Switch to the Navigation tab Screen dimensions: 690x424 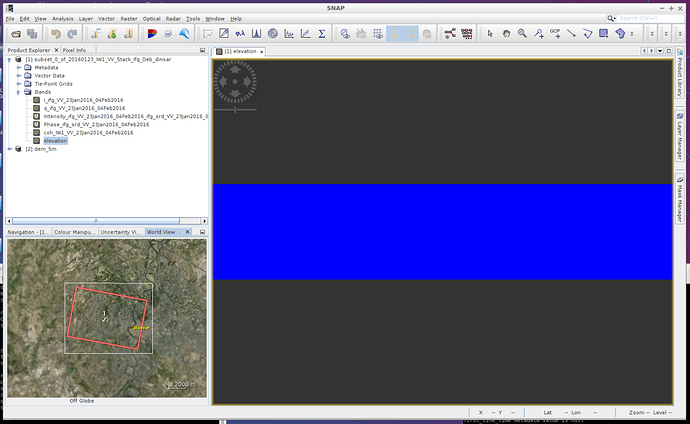coord(28,232)
